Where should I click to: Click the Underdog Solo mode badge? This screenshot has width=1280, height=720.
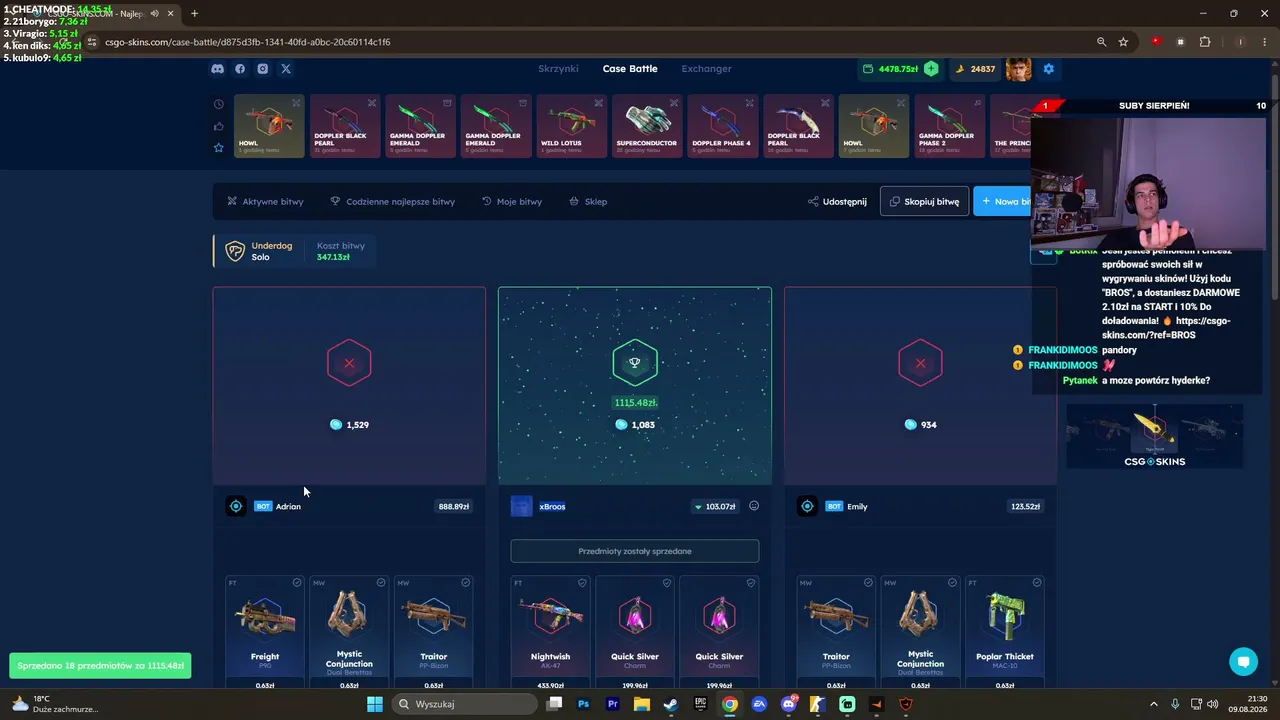pyautogui.click(x=259, y=251)
